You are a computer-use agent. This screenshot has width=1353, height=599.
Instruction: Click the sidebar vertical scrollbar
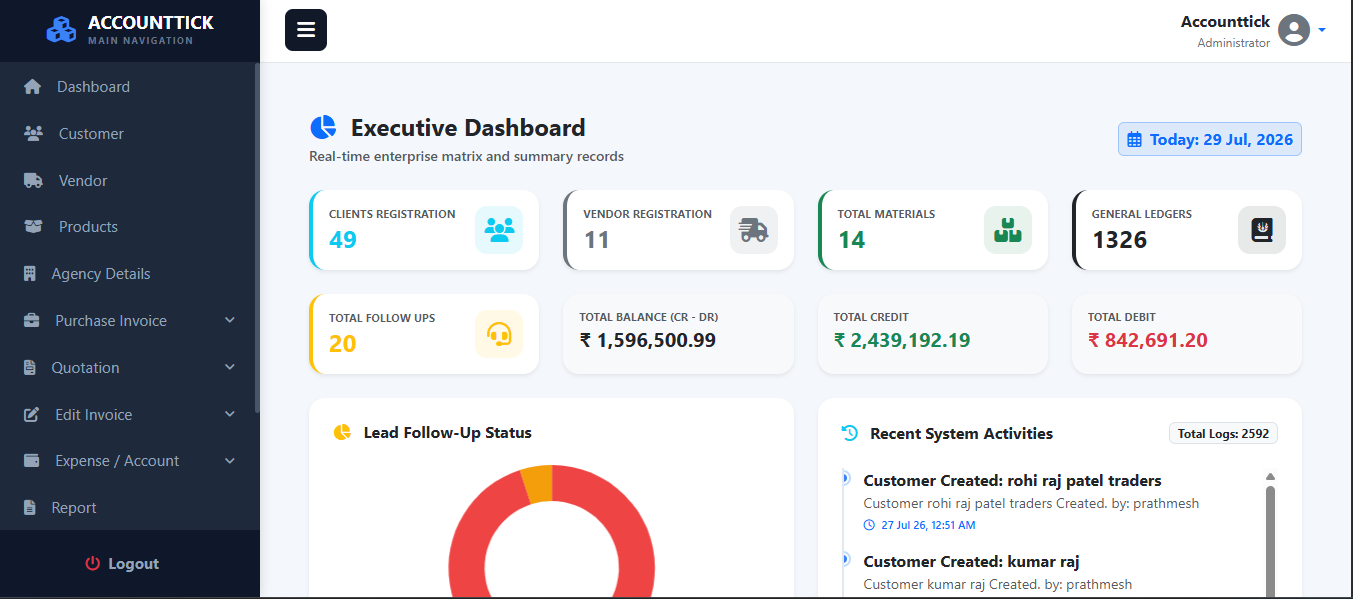tap(257, 238)
